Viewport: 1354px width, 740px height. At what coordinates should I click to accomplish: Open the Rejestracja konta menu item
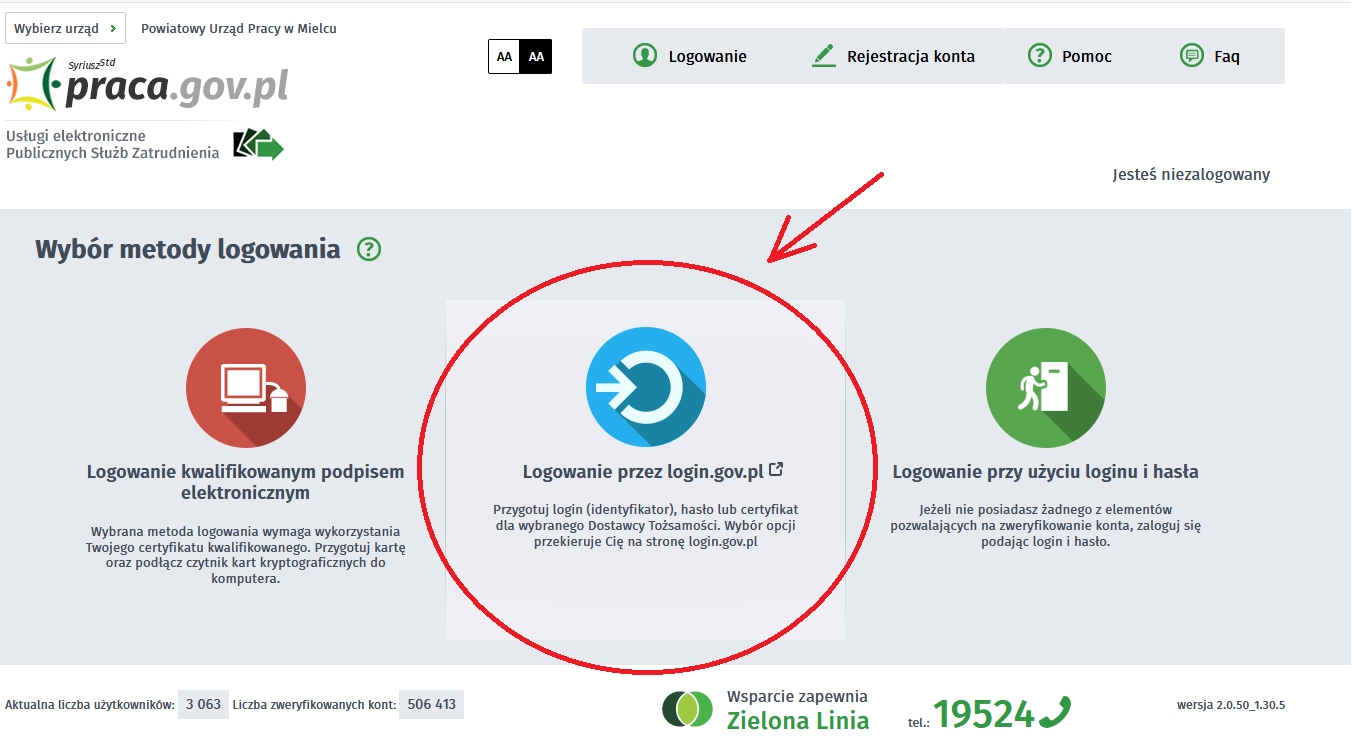[893, 56]
